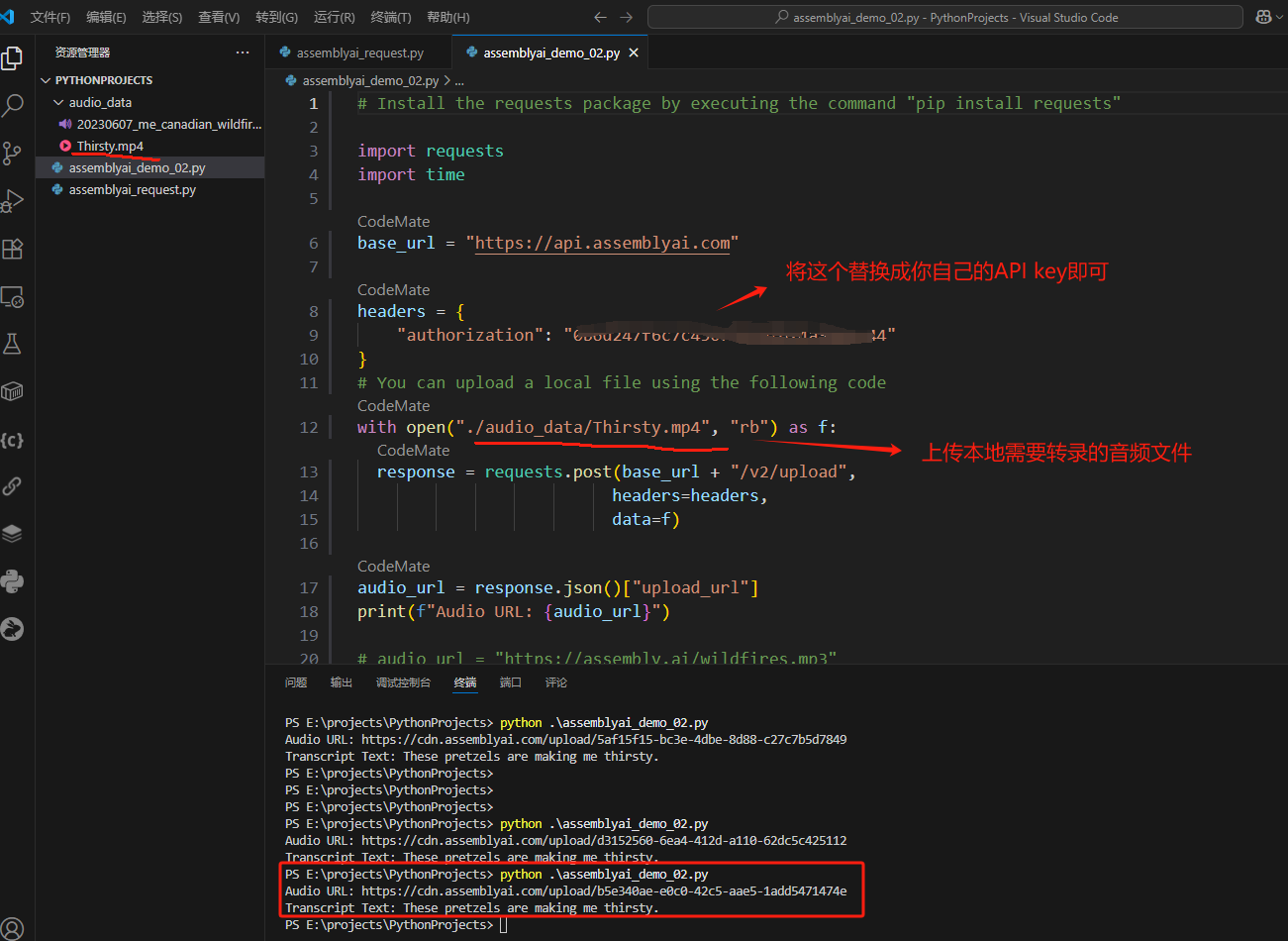Open the Copilot dropdown chevron in the title bar
The height and width of the screenshot is (941, 1288).
coord(1279,17)
